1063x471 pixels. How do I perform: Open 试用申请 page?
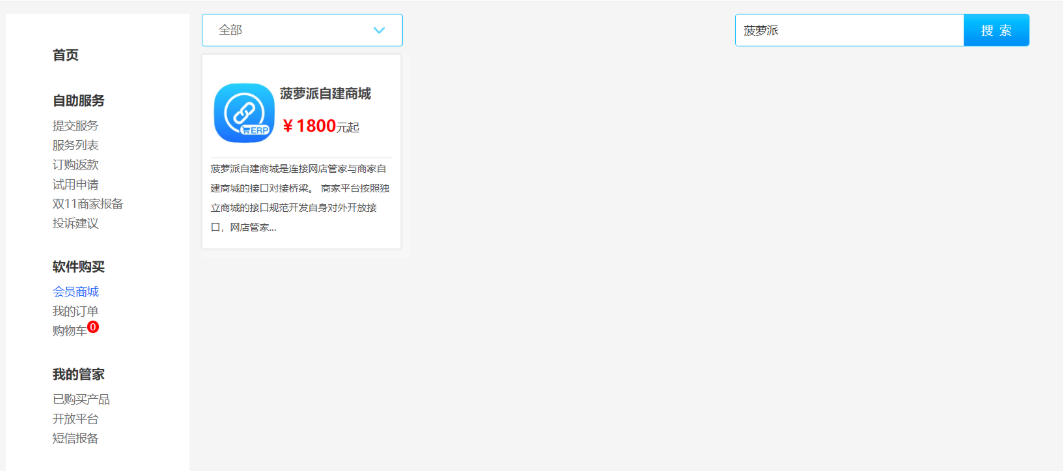tap(76, 184)
